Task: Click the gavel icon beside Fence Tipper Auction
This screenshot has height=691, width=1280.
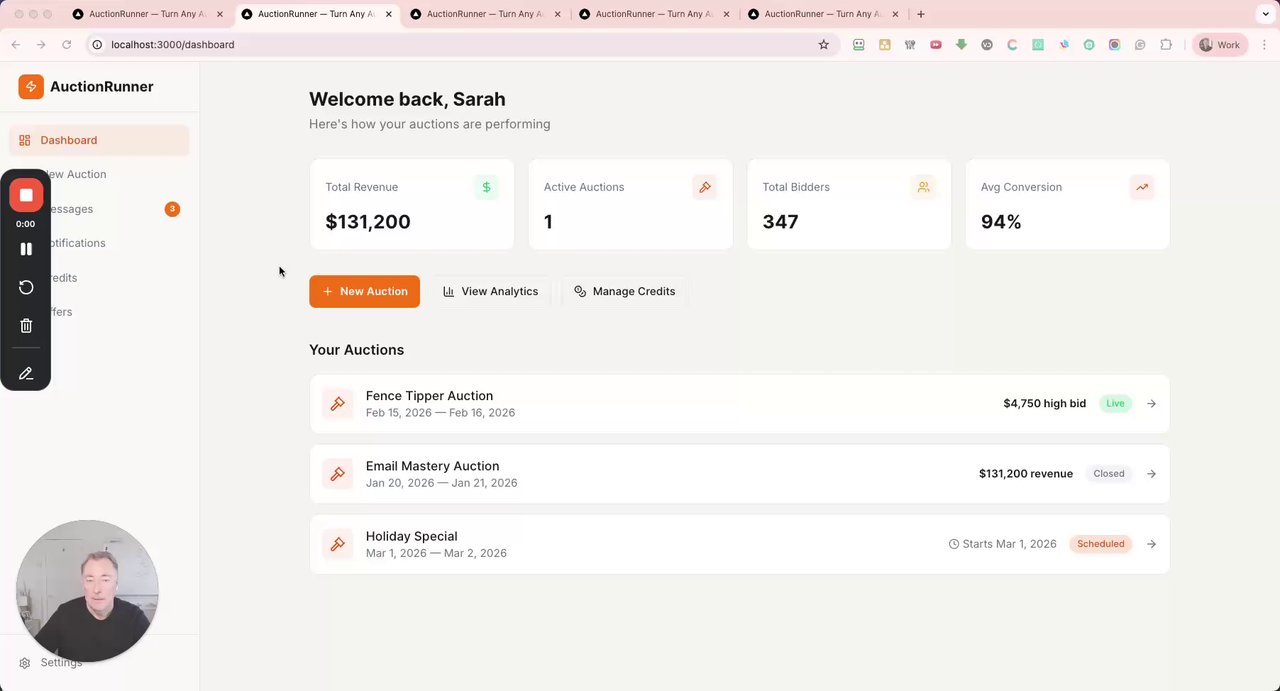Action: tap(338, 404)
